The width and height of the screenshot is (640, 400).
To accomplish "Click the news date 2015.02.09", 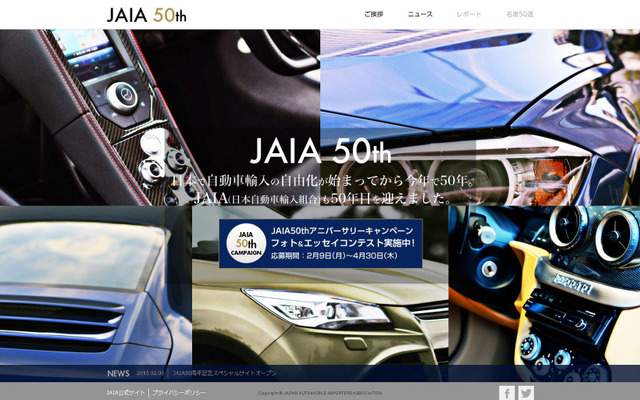I will coord(150,373).
